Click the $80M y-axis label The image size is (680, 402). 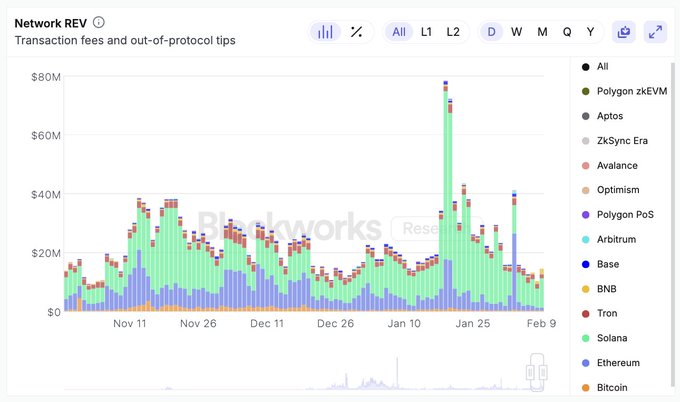46,77
